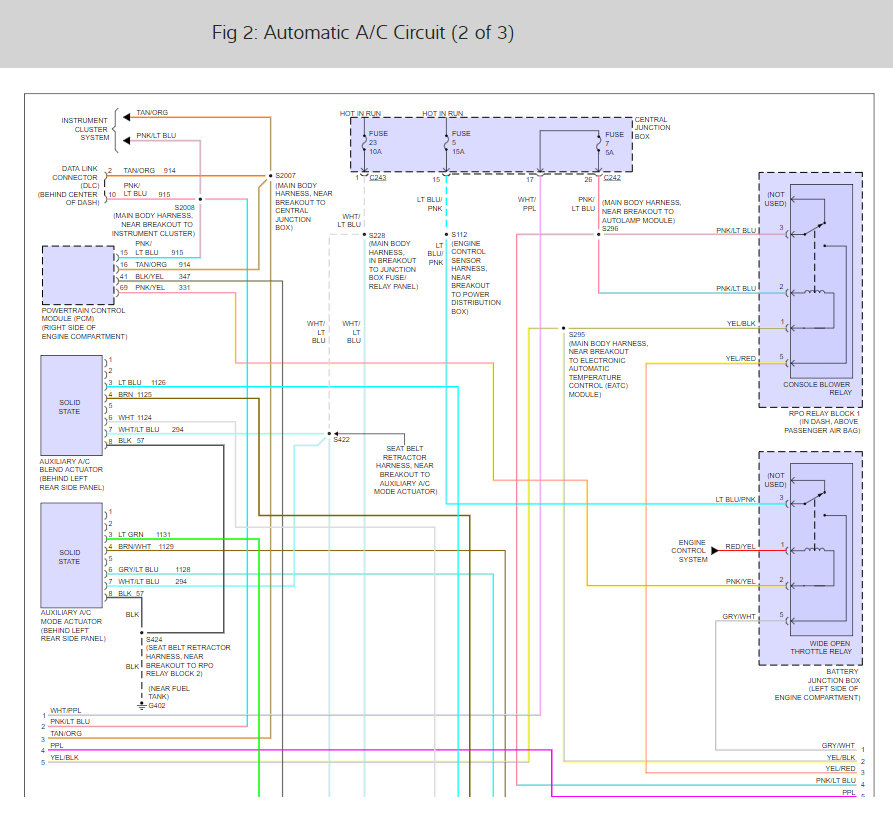Click the upper SOLID STATE blend actuator box
Image resolution: width=893 pixels, height=813 pixels.
point(72,405)
